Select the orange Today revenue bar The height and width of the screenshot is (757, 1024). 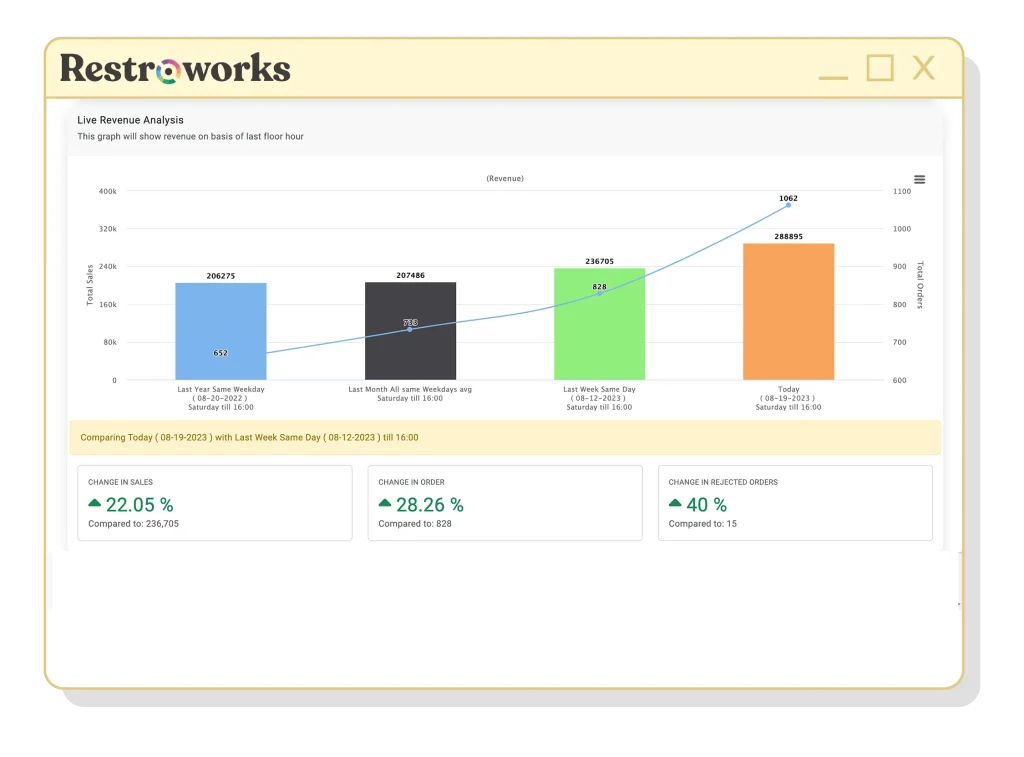788,310
